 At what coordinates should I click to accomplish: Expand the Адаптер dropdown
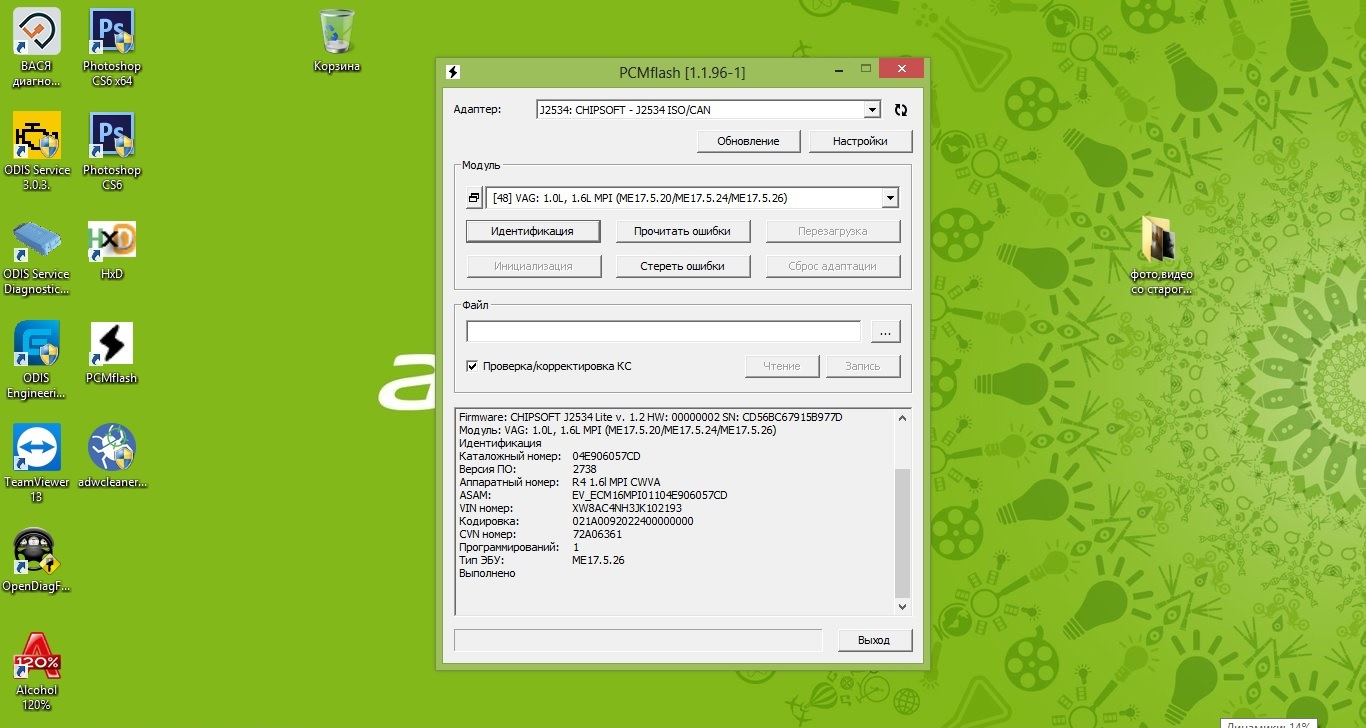click(x=873, y=110)
